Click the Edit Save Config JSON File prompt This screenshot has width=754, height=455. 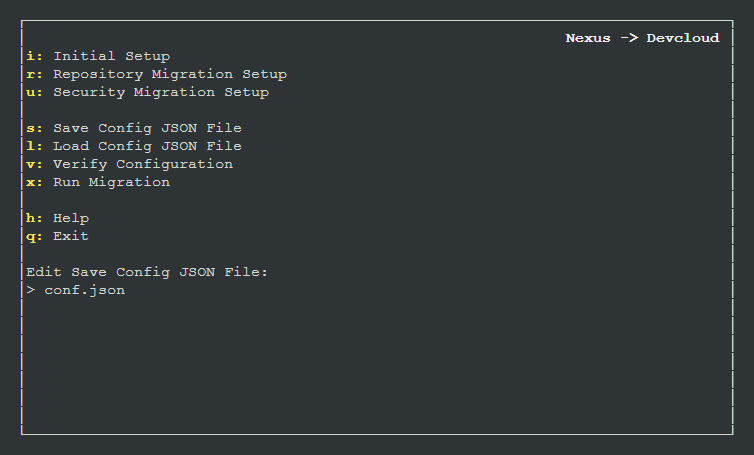(x=147, y=272)
